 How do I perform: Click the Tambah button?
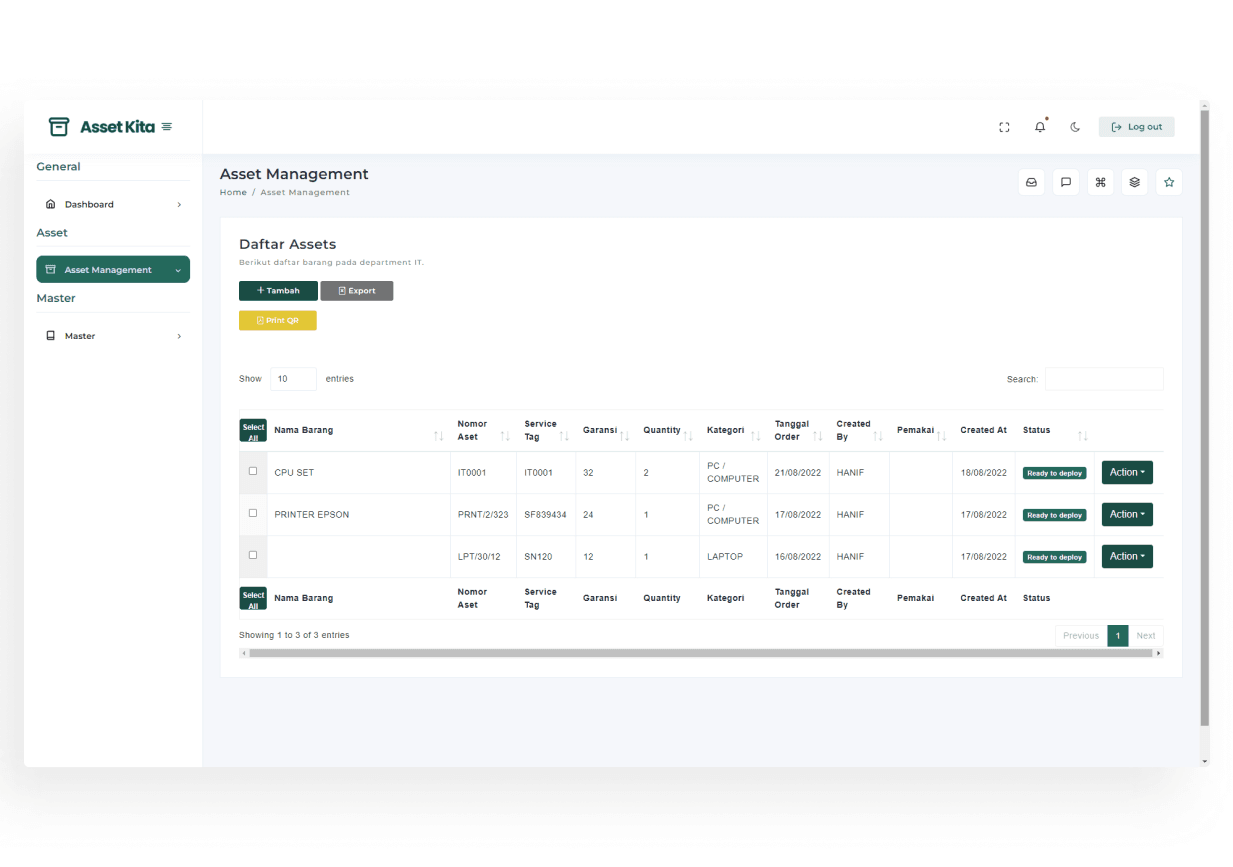coord(278,290)
